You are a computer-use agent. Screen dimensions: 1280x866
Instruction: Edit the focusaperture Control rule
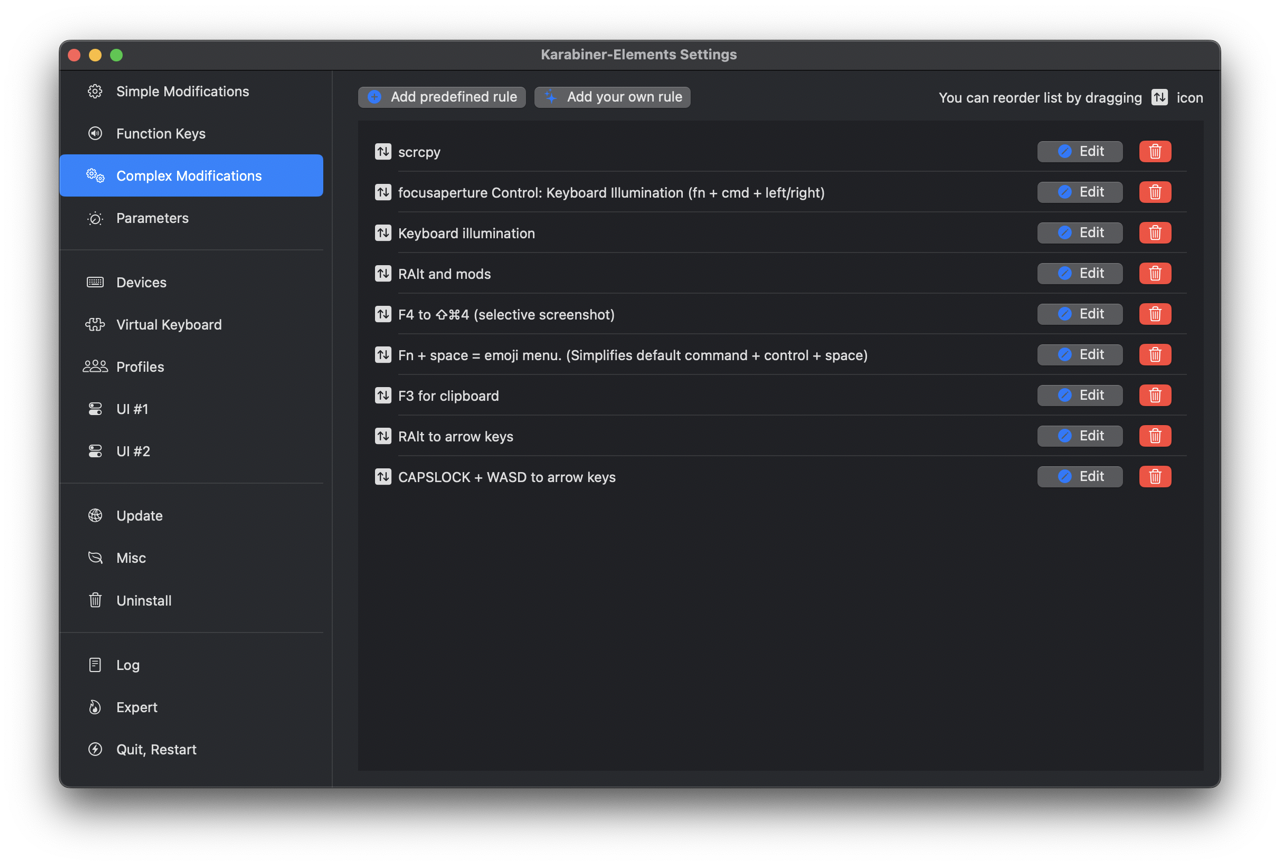[x=1080, y=192]
